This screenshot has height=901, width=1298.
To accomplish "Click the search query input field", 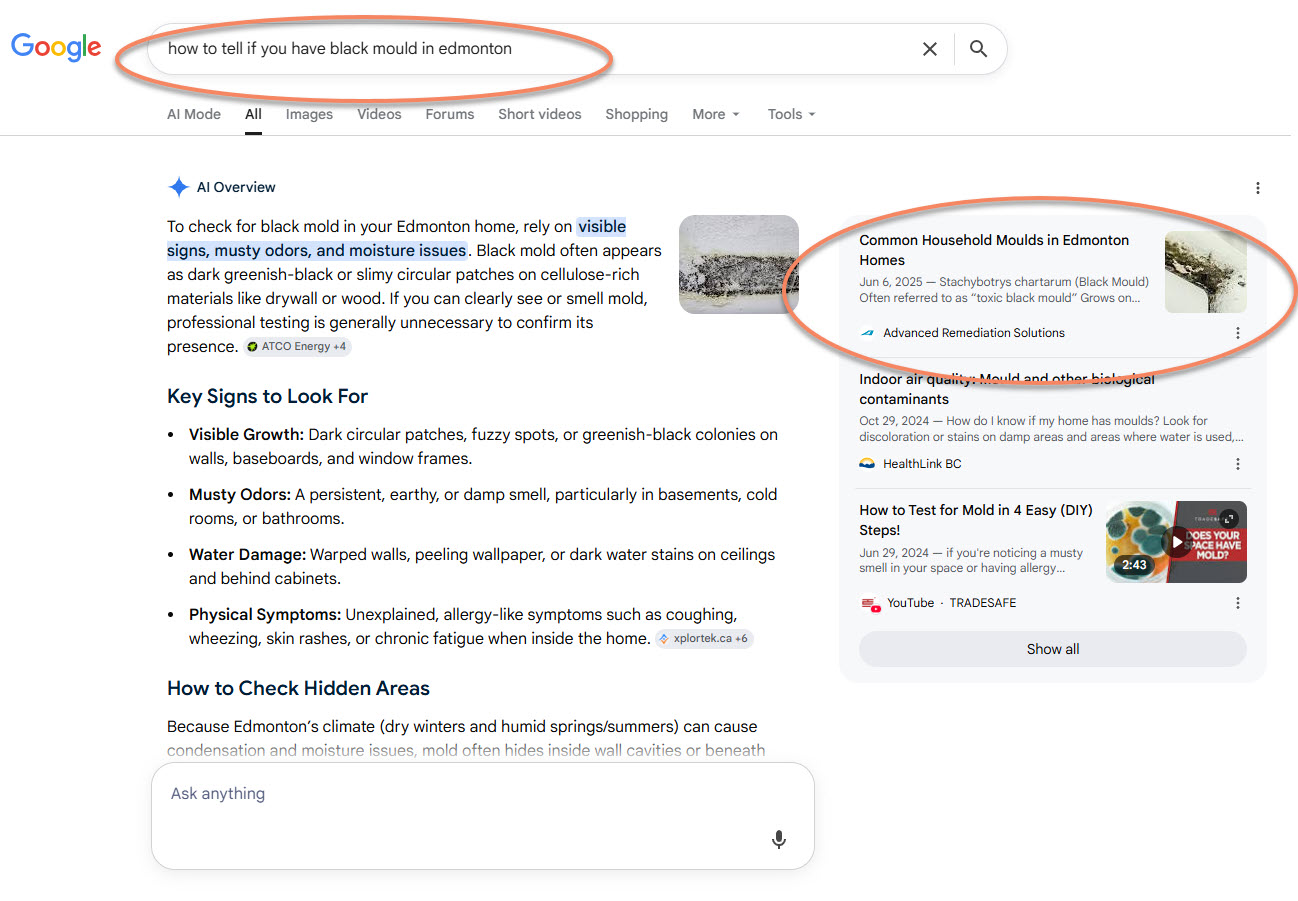I will [530, 49].
